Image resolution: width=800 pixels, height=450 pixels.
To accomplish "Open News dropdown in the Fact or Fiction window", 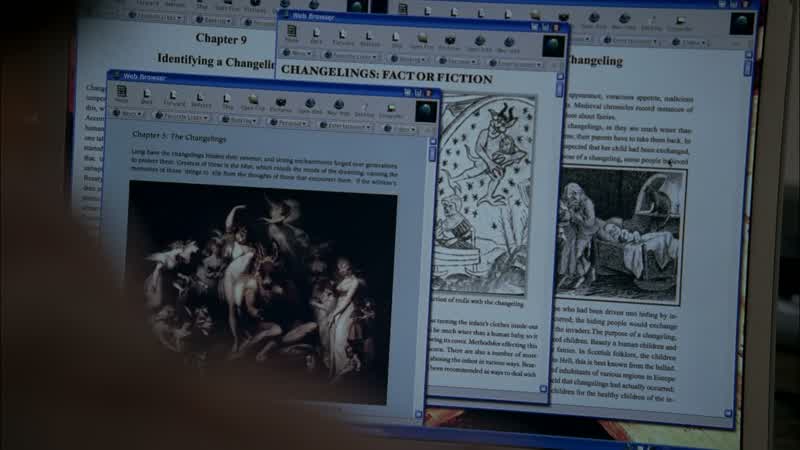I will (x=297, y=53).
